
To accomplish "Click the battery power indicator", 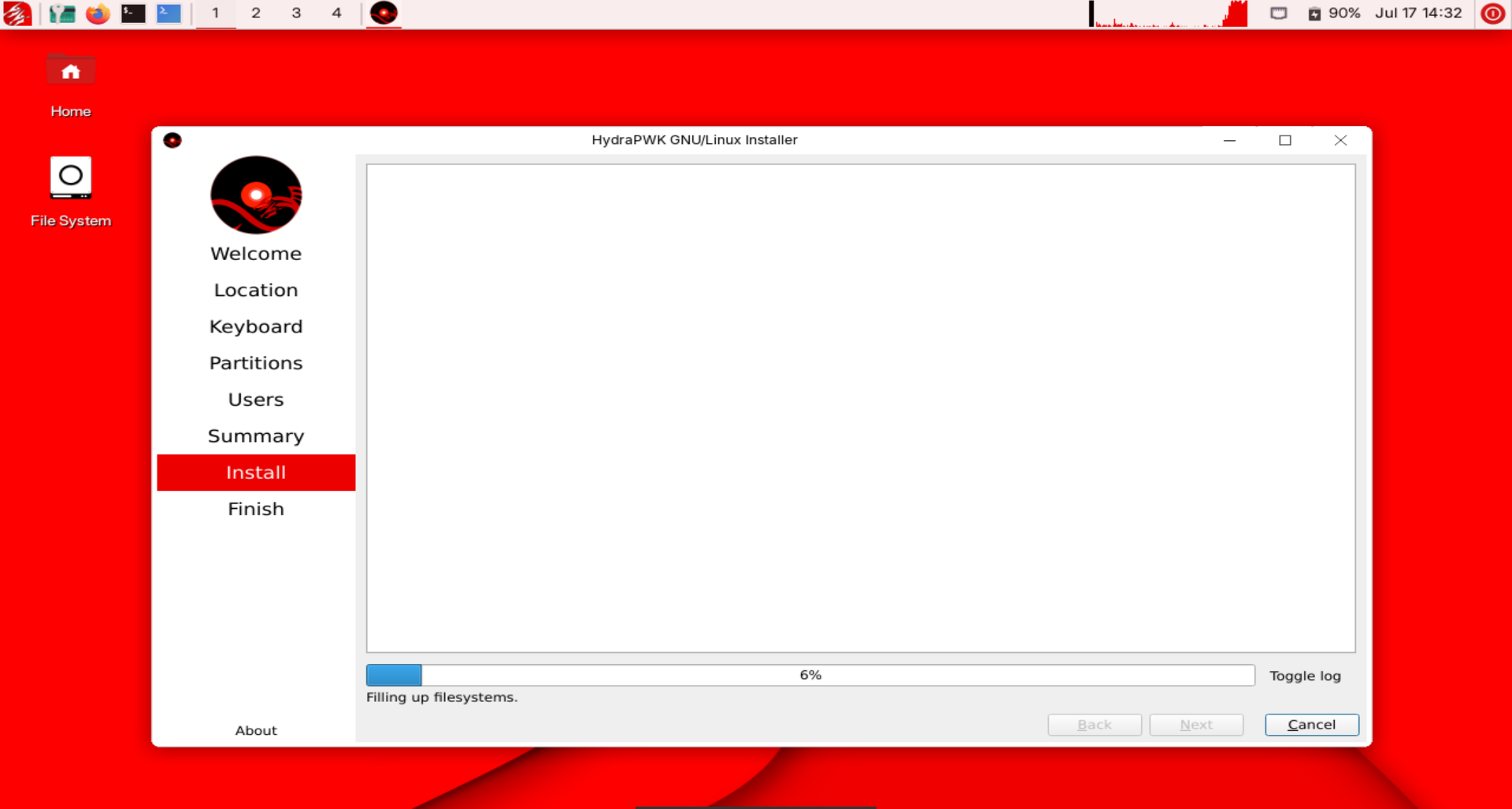I will tap(1334, 13).
